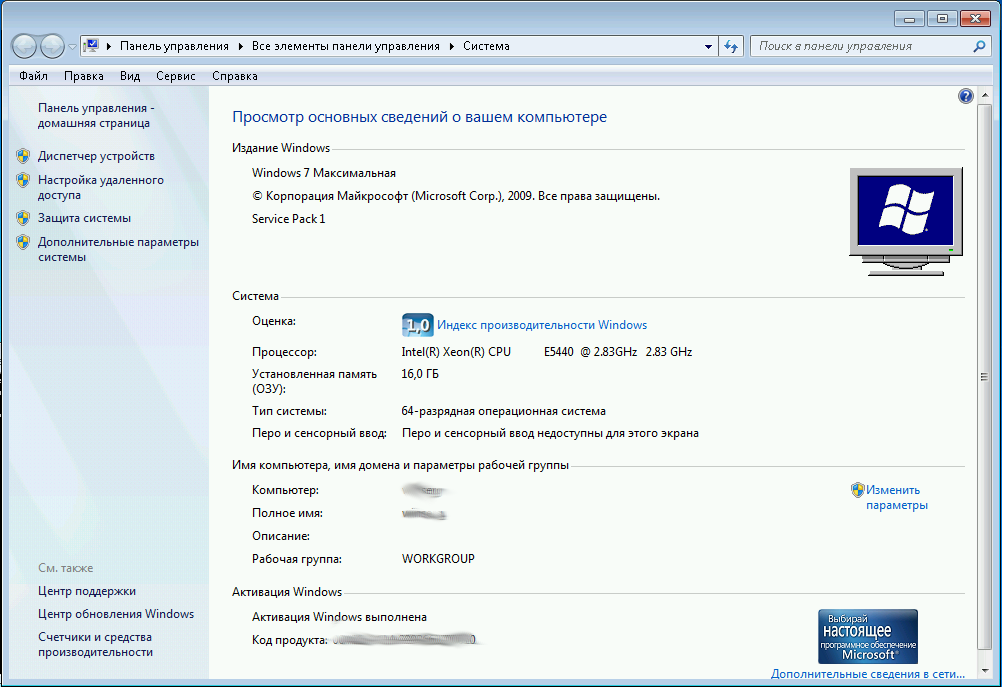The image size is (1002, 687).
Task: Click the Forward navigation arrow button
Action: (52, 46)
